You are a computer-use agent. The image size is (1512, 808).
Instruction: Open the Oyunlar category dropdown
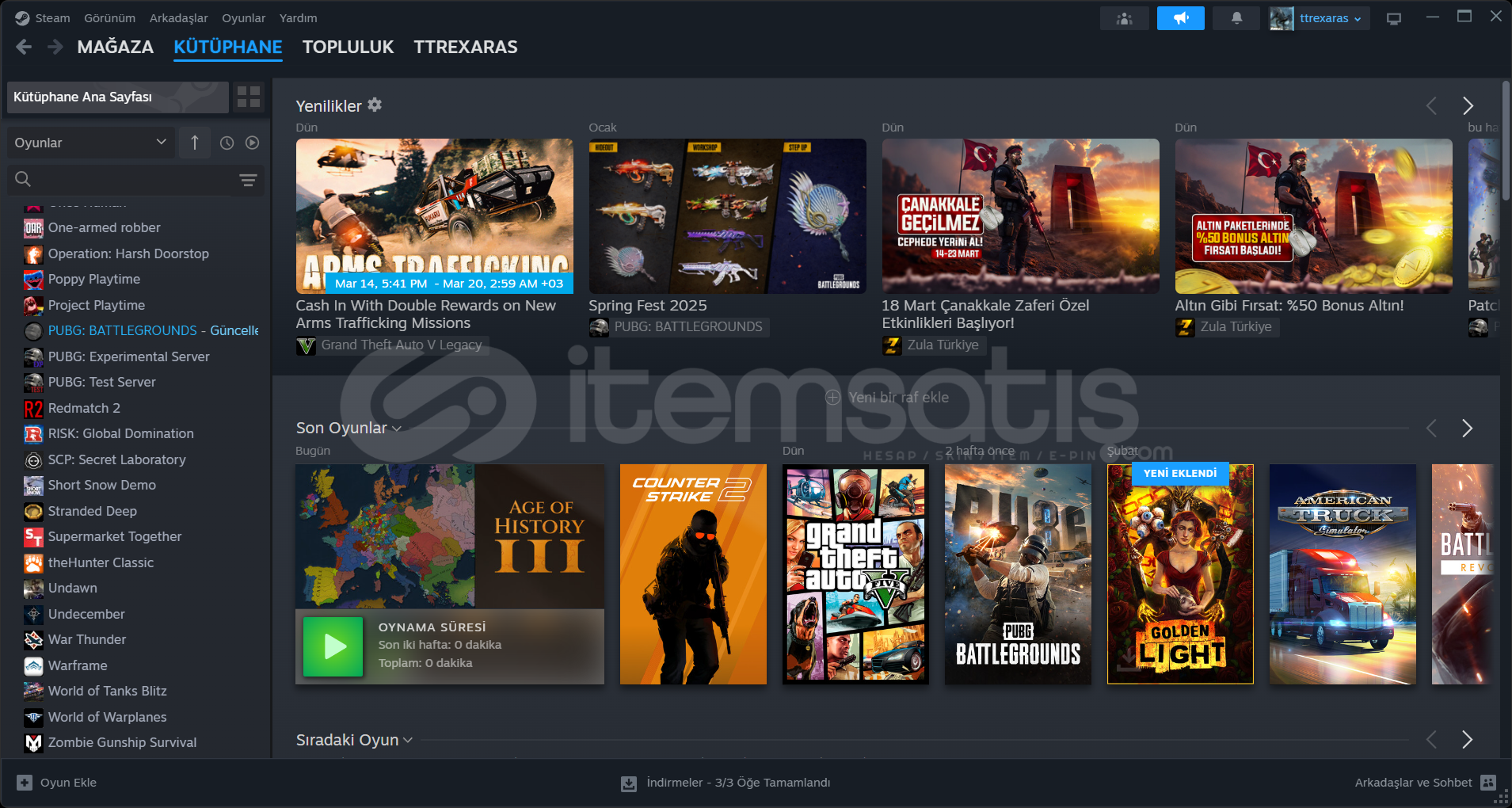pyautogui.click(x=90, y=143)
